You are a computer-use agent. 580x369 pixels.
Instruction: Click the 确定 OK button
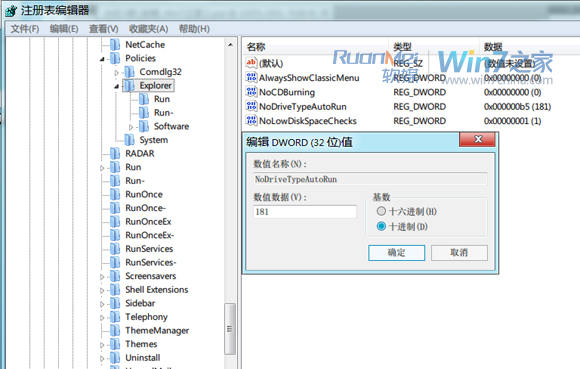tap(397, 253)
